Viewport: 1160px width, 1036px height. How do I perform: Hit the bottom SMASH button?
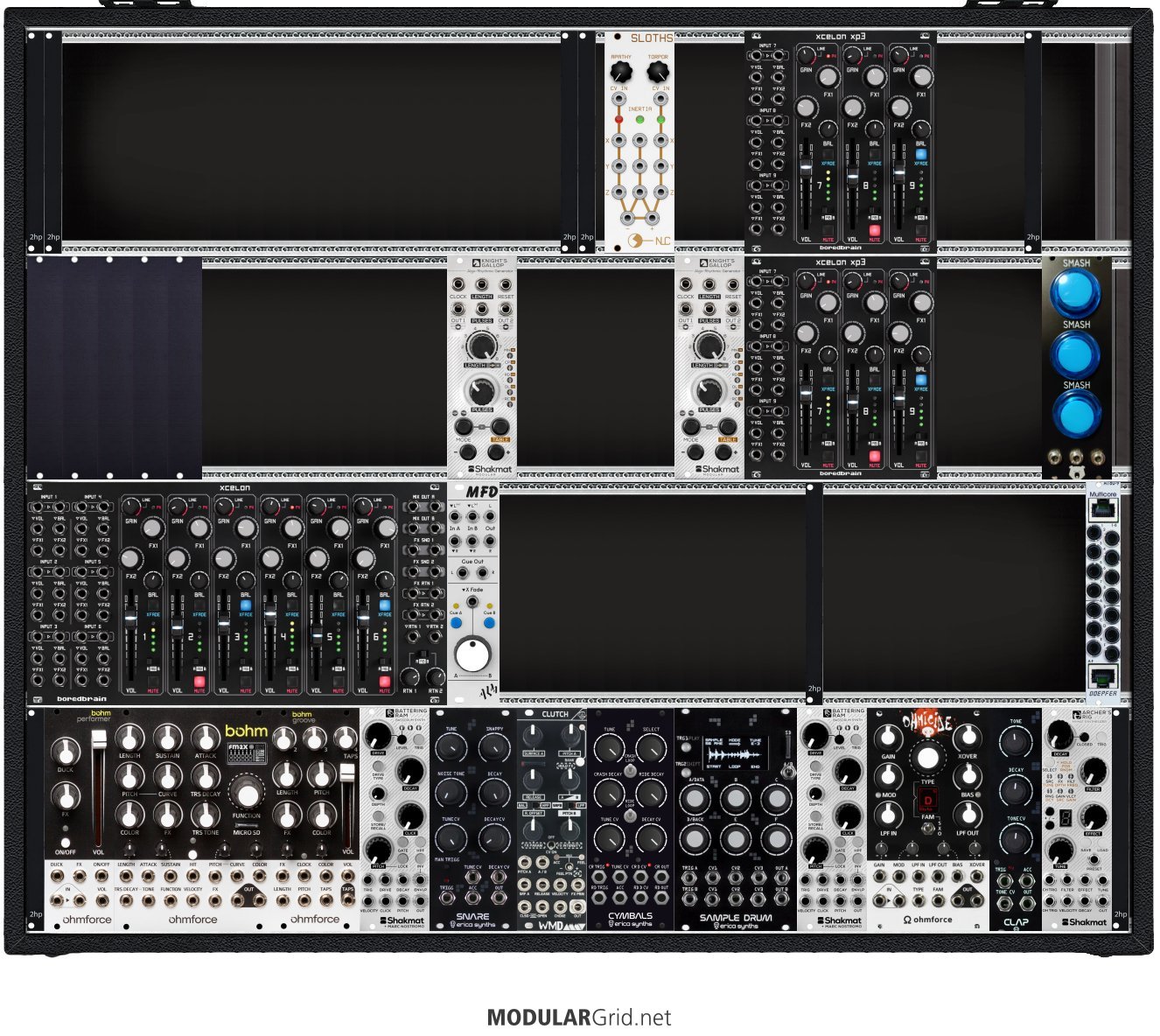[x=1076, y=415]
